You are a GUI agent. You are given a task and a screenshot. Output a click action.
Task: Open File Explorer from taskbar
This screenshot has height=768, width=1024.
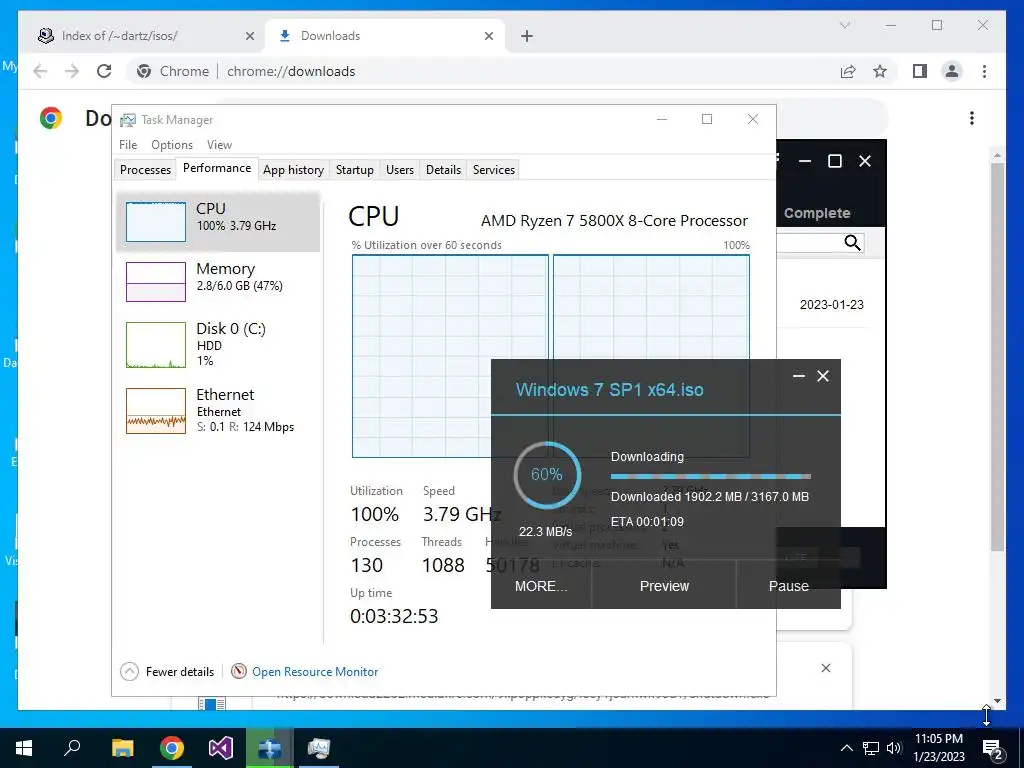122,748
